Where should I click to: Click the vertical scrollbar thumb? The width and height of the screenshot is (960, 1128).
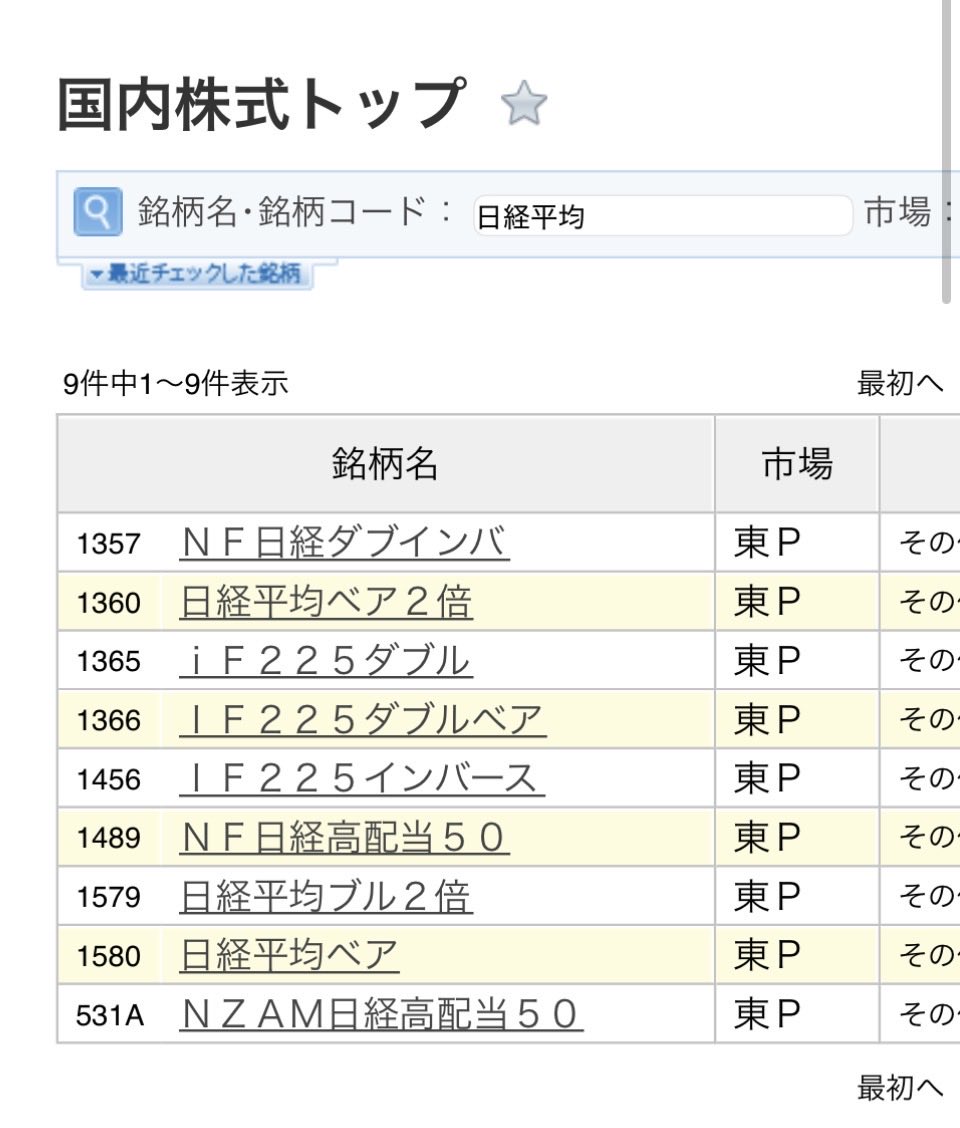click(946, 151)
